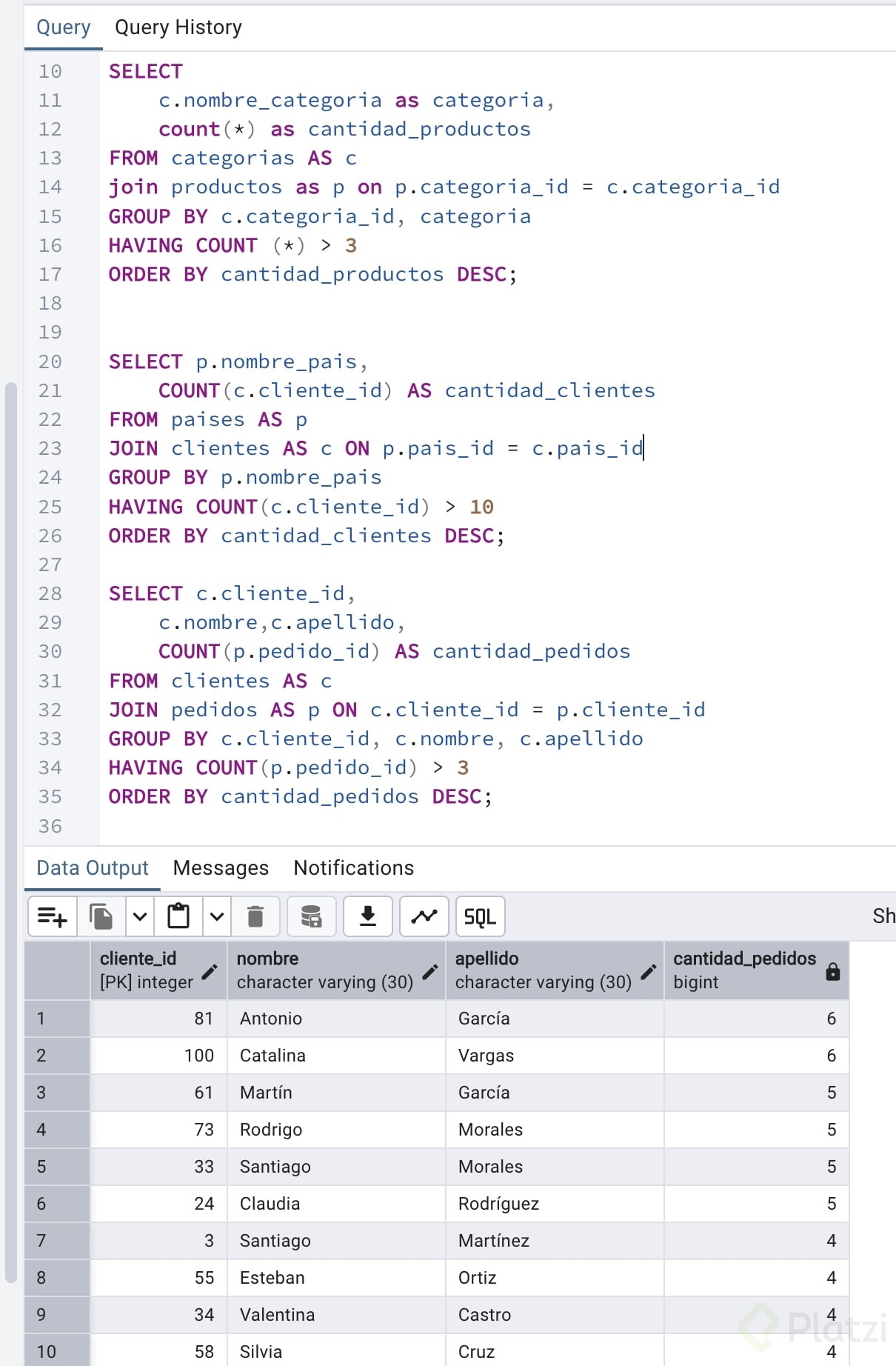
Task: Click the Save data changes database icon
Action: [x=312, y=916]
